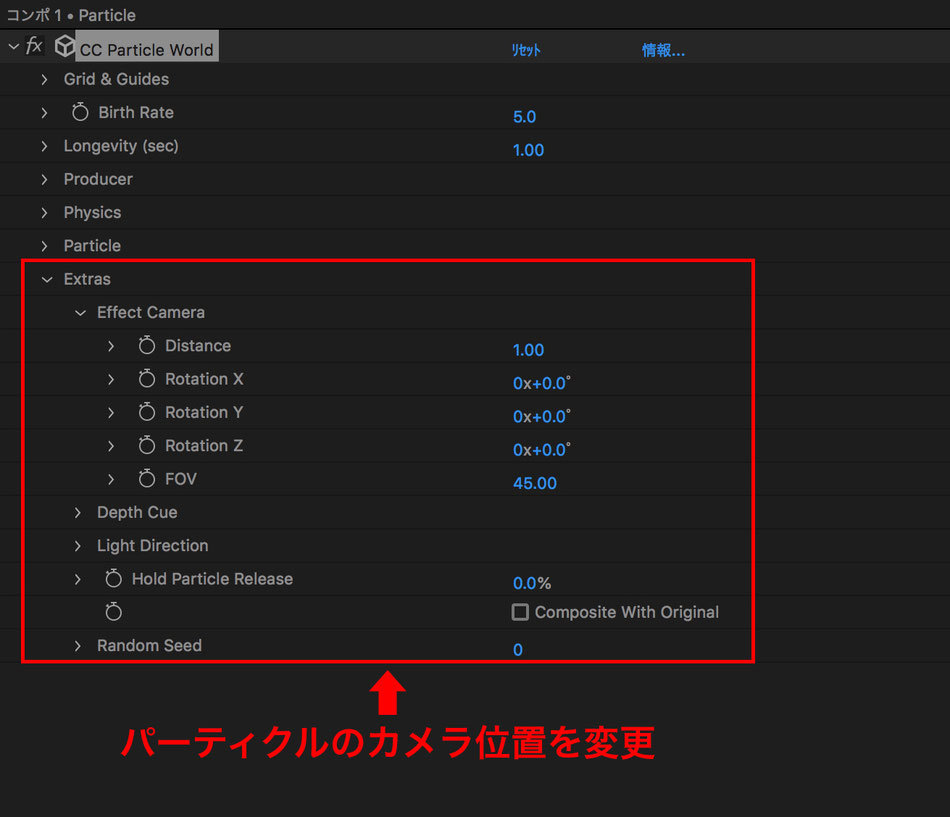The image size is (950, 817).
Task: Click the 3D cube icon beside CC Particle World
Action: 64,46
